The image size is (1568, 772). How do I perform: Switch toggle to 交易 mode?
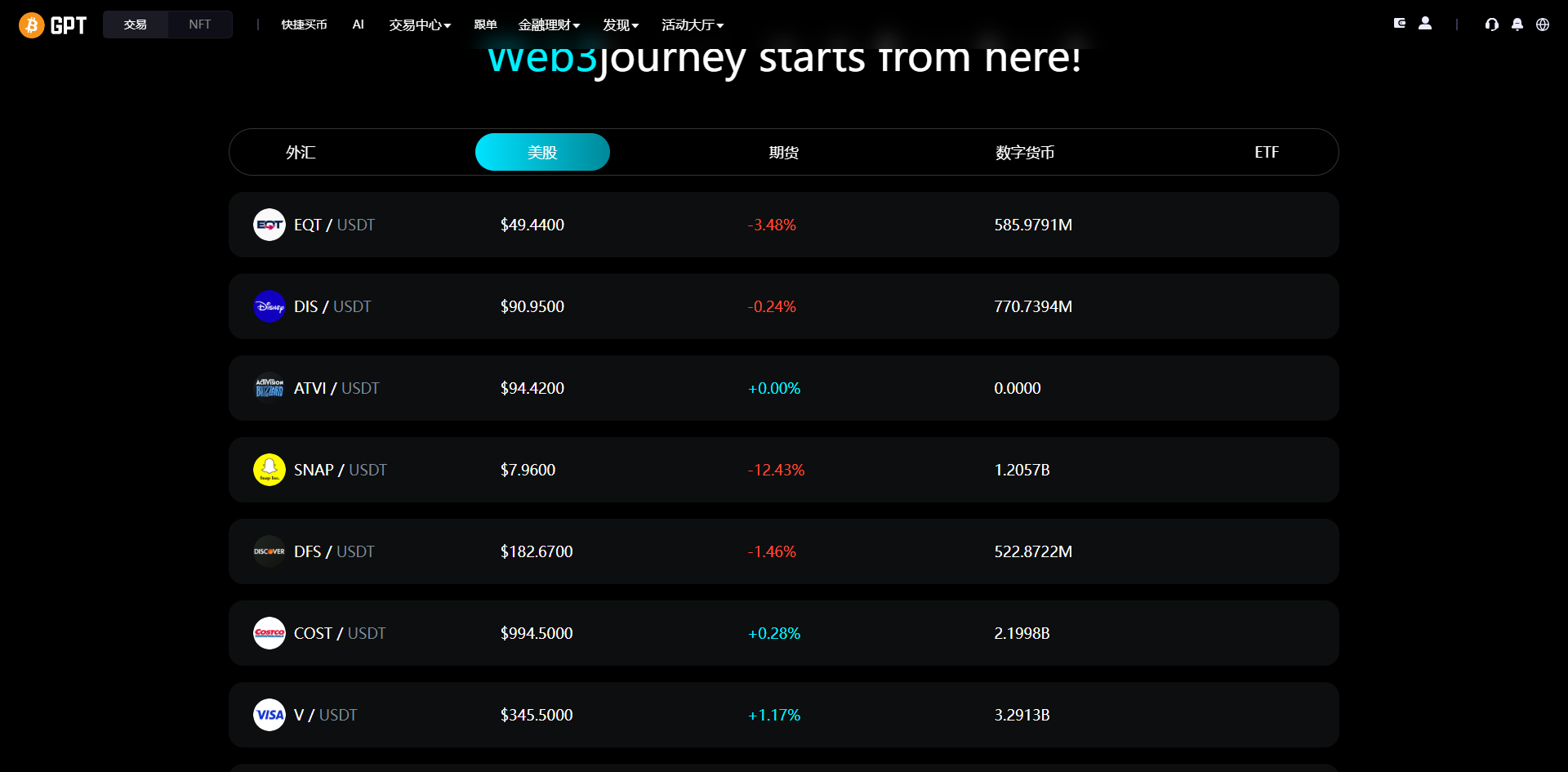tap(136, 25)
